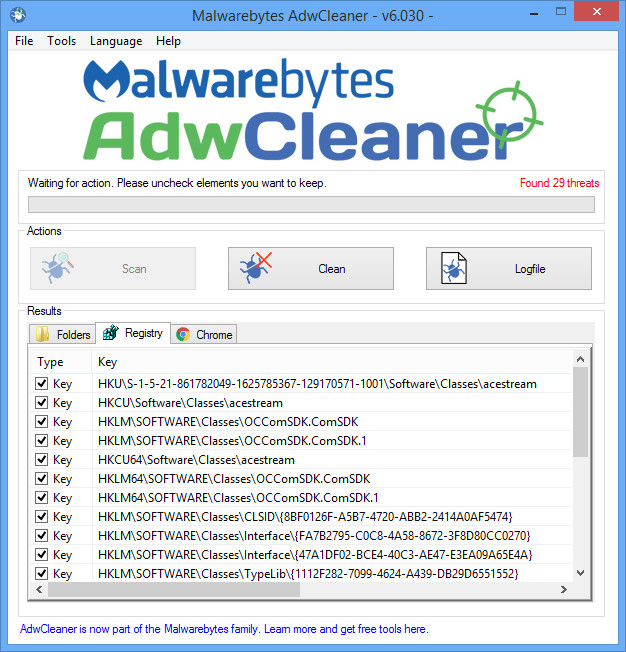Screen dimensions: 626x652
Task: Uncheck the HKCU\Software\Classes\acestream key checkbox
Action: pyautogui.click(x=42, y=403)
